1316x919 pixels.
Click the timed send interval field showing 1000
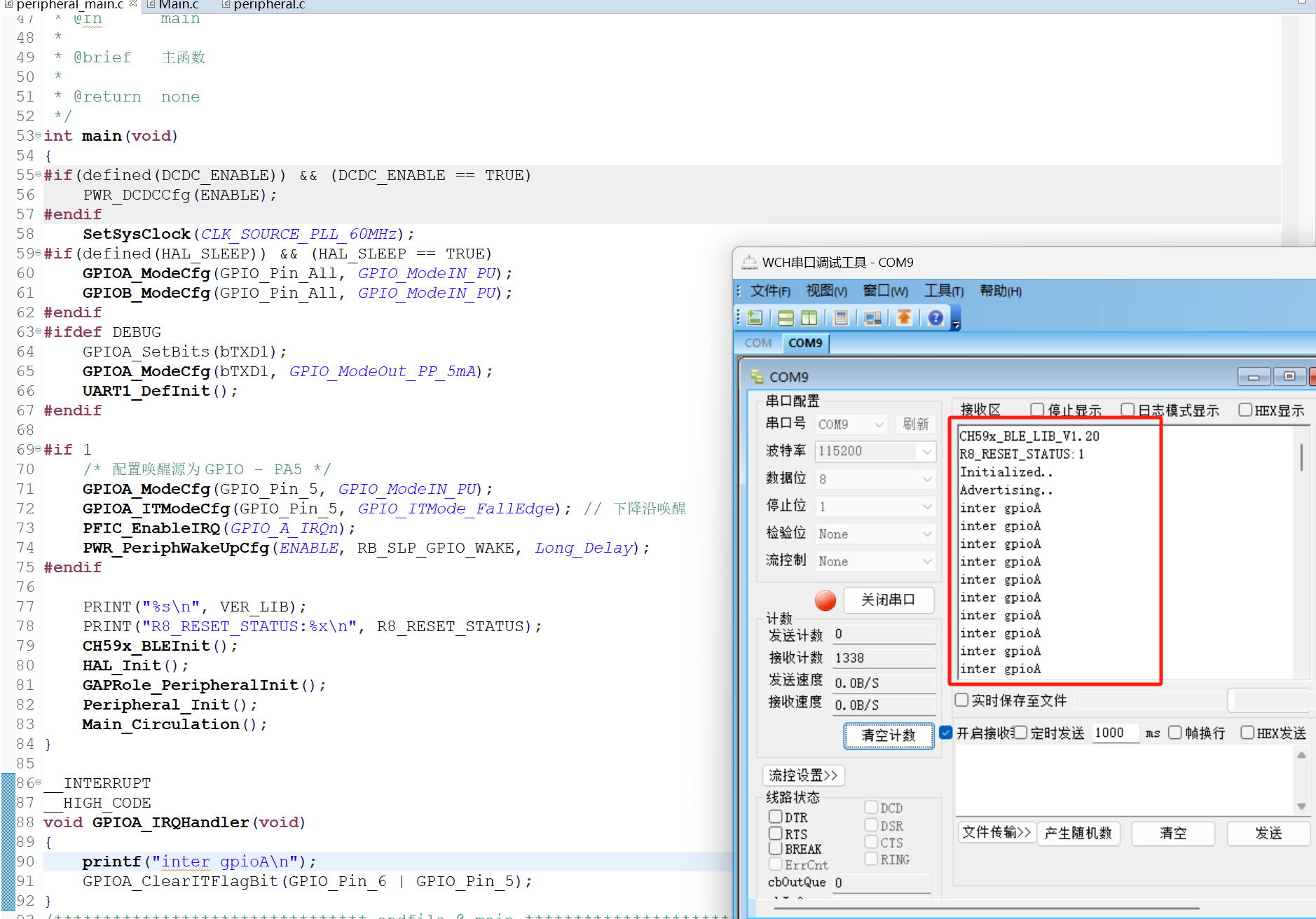pos(1115,733)
